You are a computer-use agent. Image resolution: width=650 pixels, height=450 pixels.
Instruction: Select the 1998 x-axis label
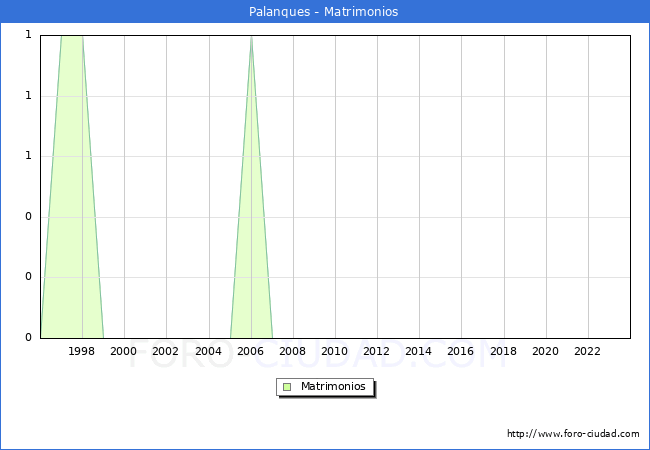pyautogui.click(x=82, y=351)
